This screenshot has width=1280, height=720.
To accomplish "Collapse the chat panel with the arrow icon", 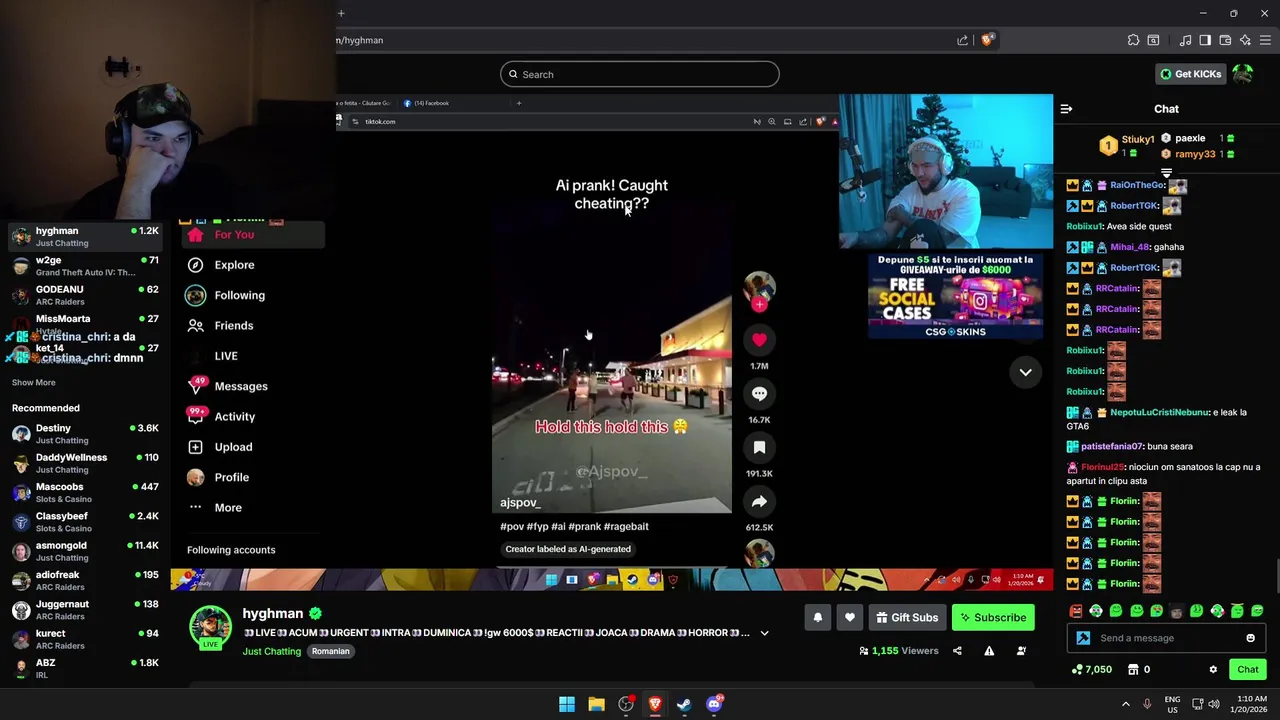I will pos(1066,109).
